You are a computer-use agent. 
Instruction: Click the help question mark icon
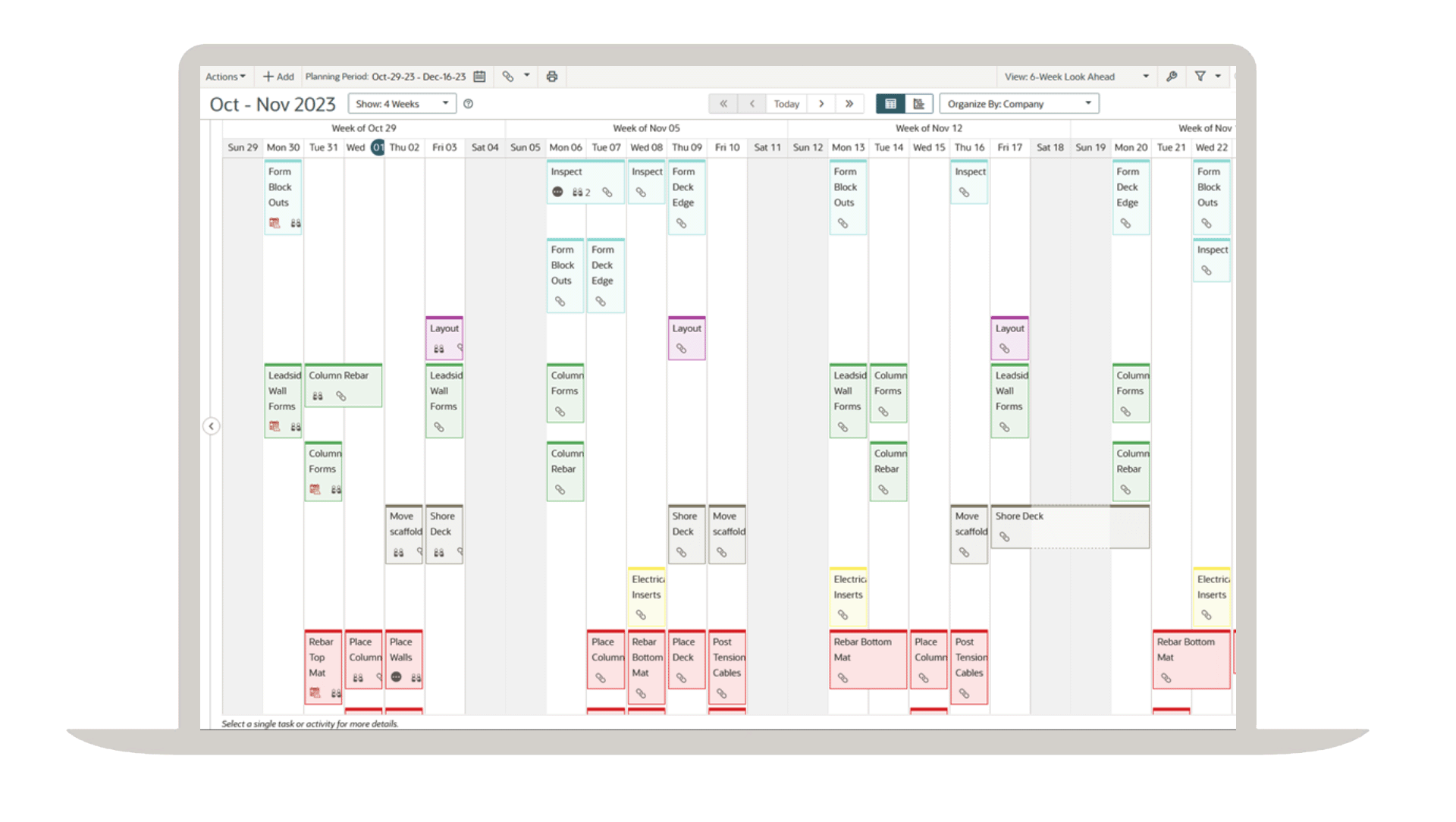(x=469, y=104)
